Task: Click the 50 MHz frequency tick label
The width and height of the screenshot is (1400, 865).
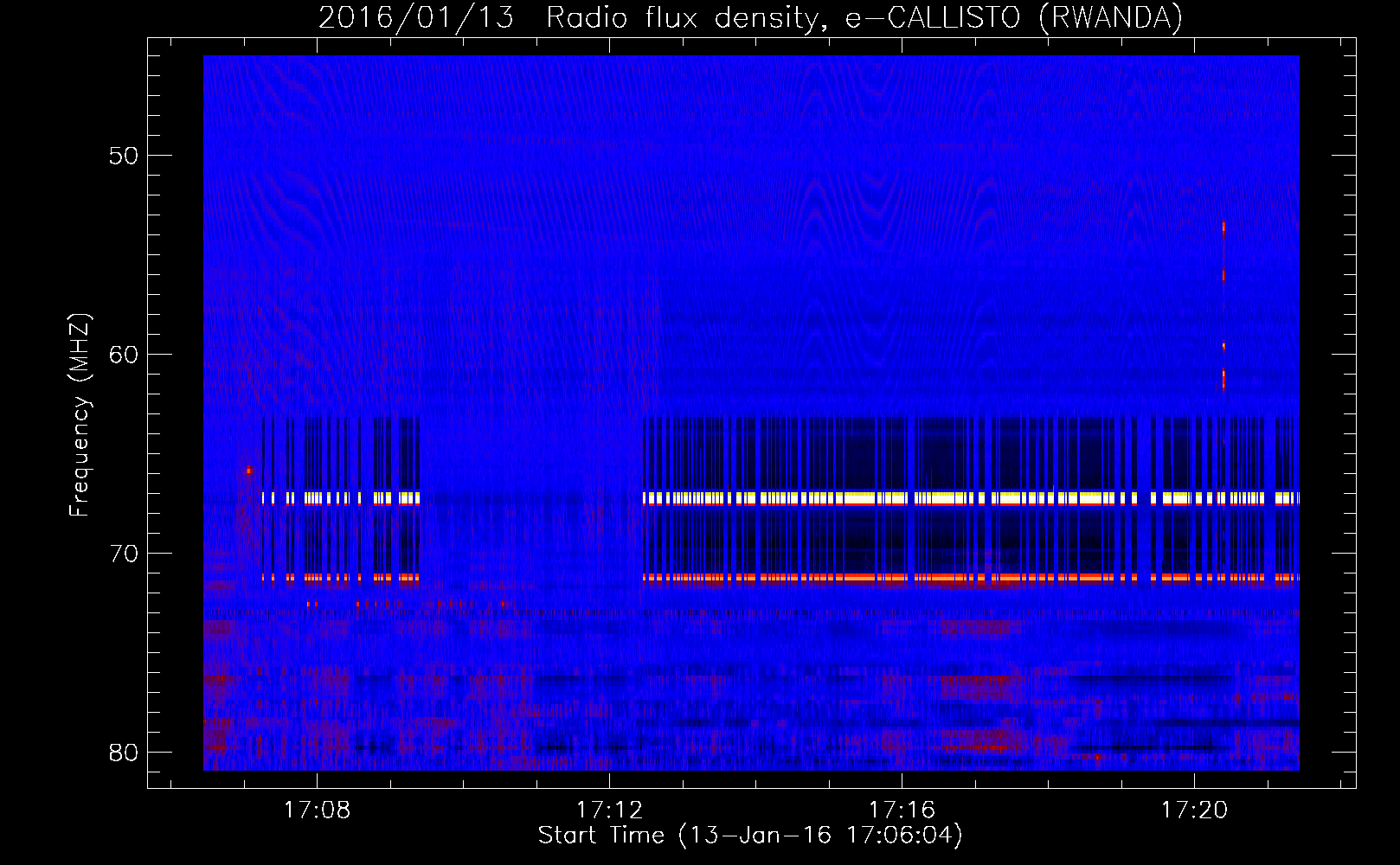Action: tap(124, 156)
